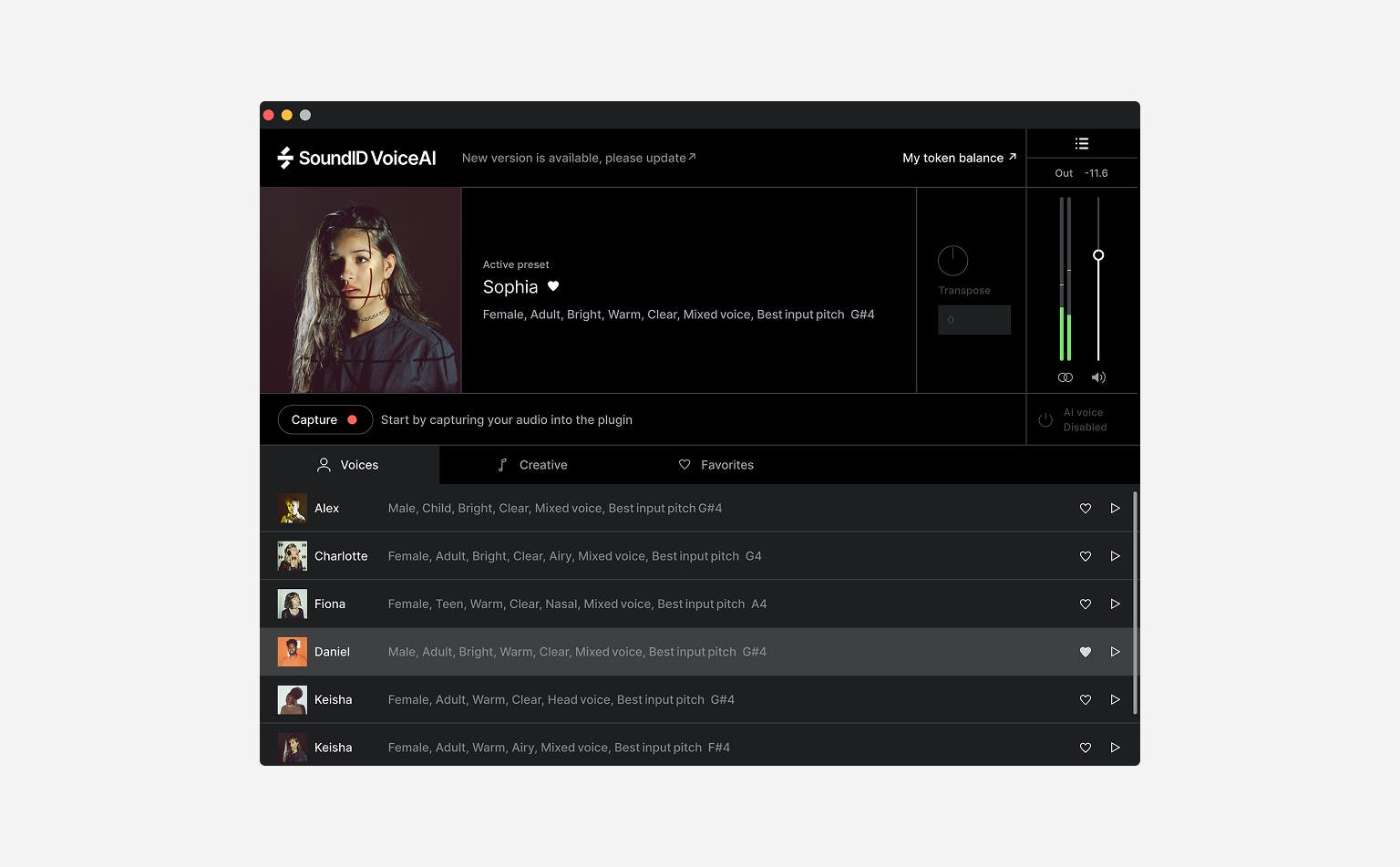Click the new version update link

pyautogui.click(x=578, y=158)
